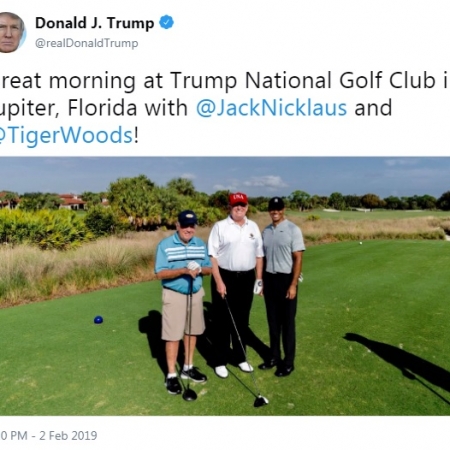Image resolution: width=450 pixels, height=450 pixels.
Task: Click the red USA cap in photo
Action: click(x=238, y=199)
